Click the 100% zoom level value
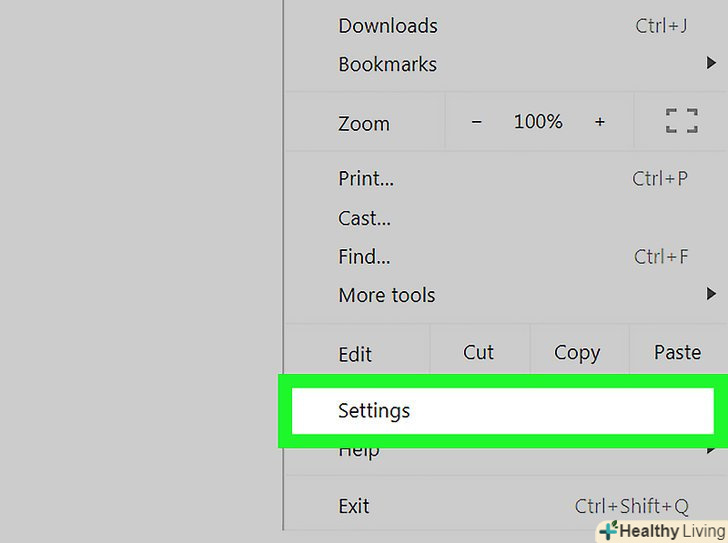 pyautogui.click(x=538, y=122)
